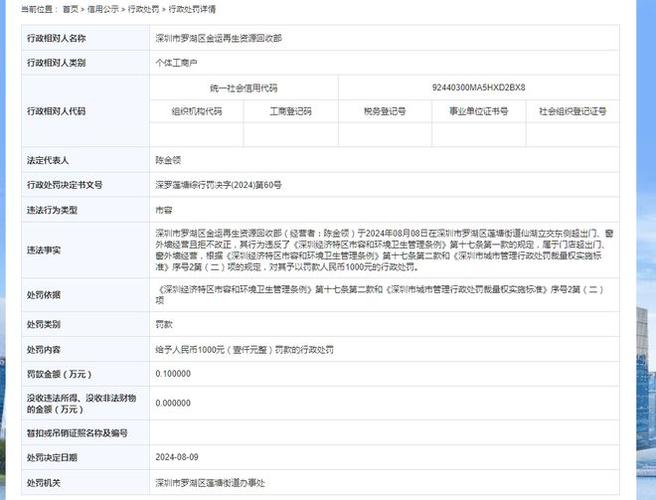Select confiscation amount 0.000000
This screenshot has width=656, height=500.
point(173,403)
